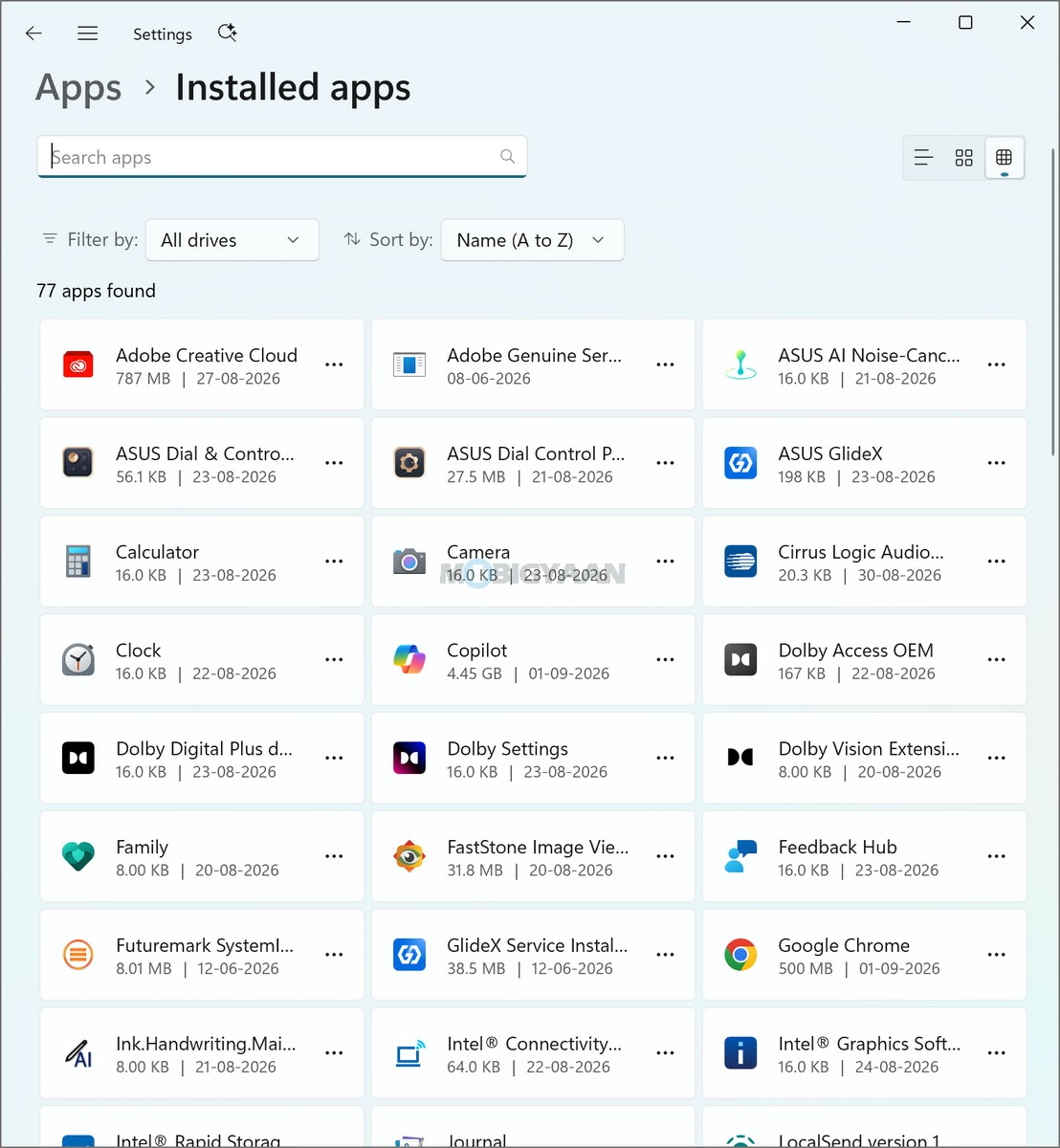Image resolution: width=1060 pixels, height=1148 pixels.
Task: Click the GlideX Service Installer icon
Action: tap(409, 955)
